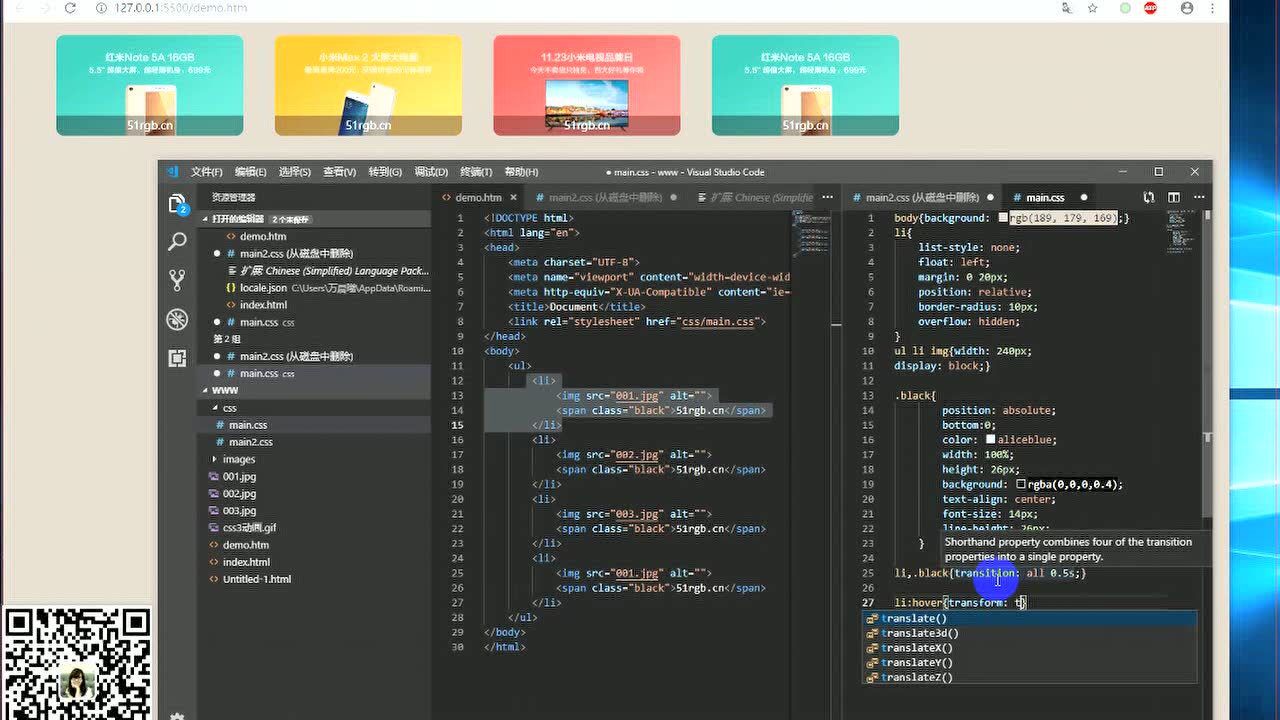The width and height of the screenshot is (1280, 720).
Task: Select translate3d() from the suggestion list
Action: pos(1030,633)
